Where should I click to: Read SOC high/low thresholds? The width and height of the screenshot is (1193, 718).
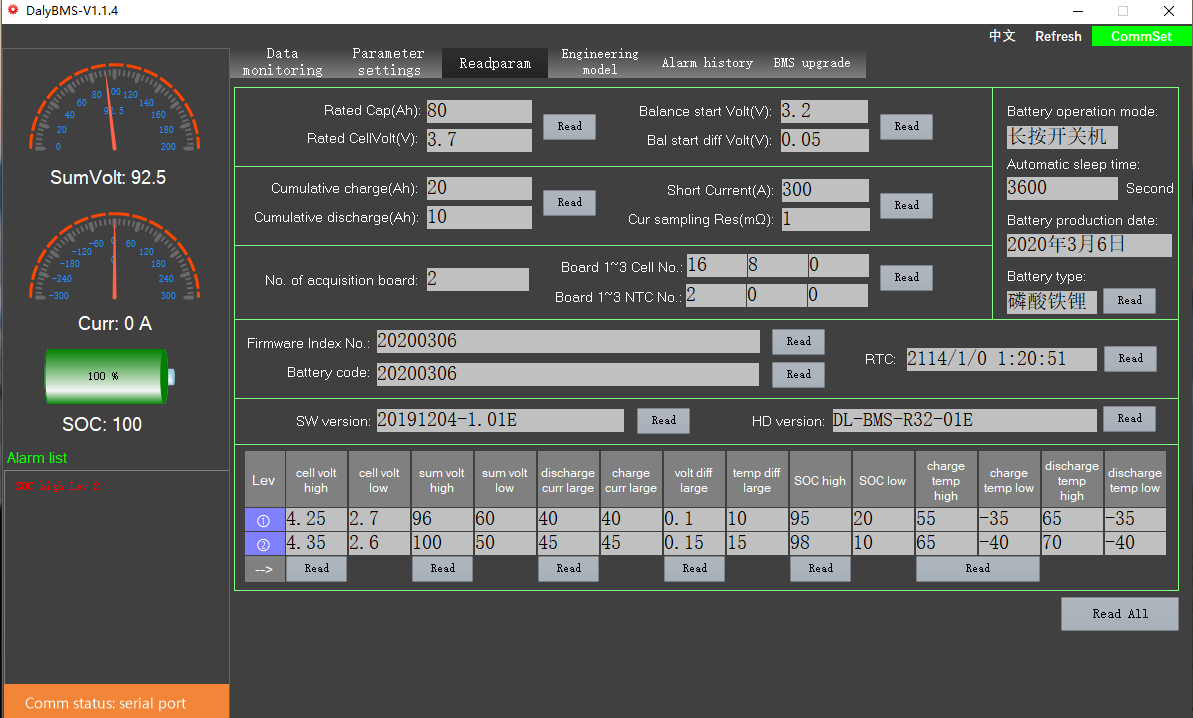(820, 568)
